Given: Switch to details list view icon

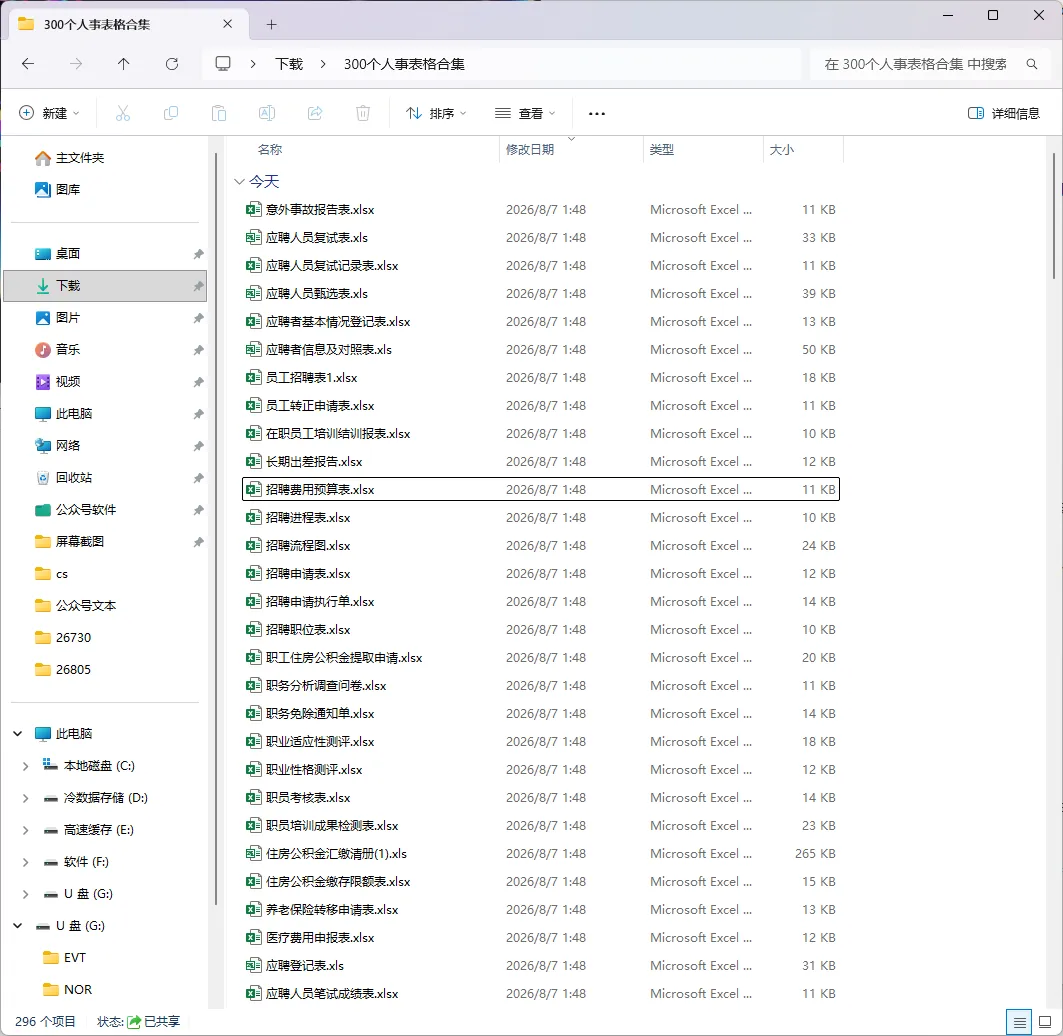Looking at the screenshot, I should (x=1020, y=1022).
